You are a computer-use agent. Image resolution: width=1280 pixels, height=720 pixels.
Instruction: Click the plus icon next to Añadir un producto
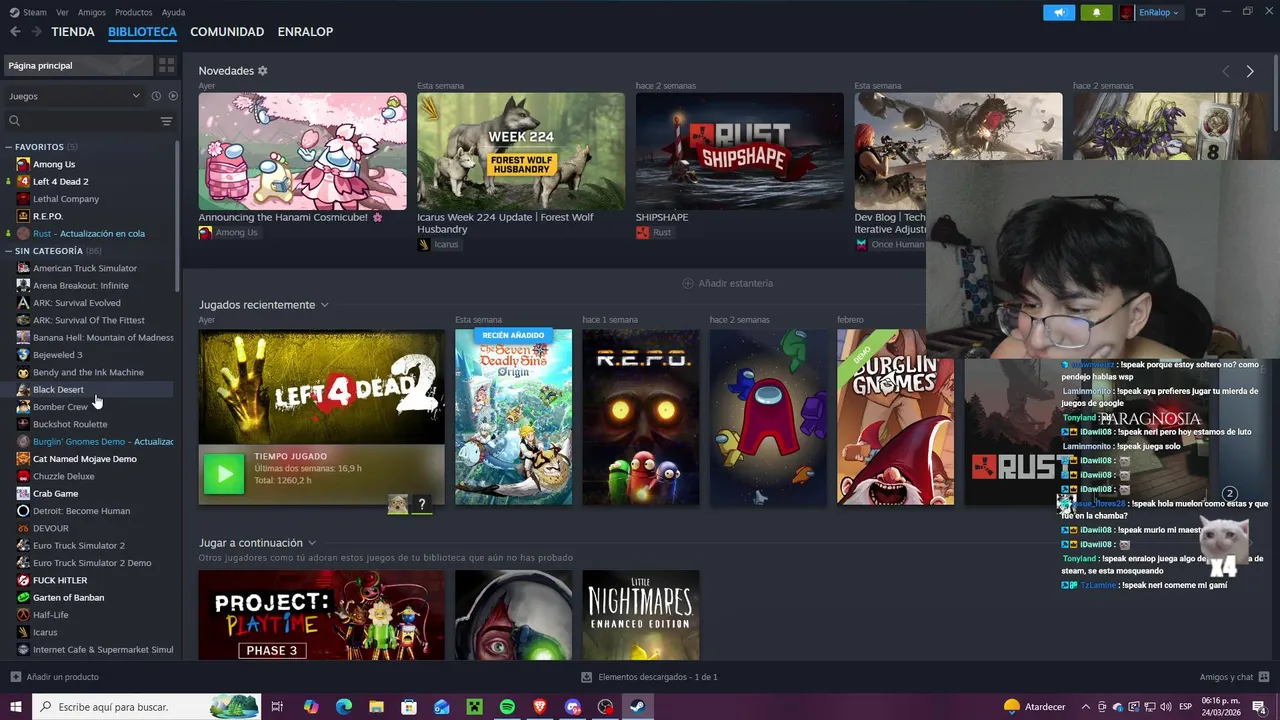(16, 677)
